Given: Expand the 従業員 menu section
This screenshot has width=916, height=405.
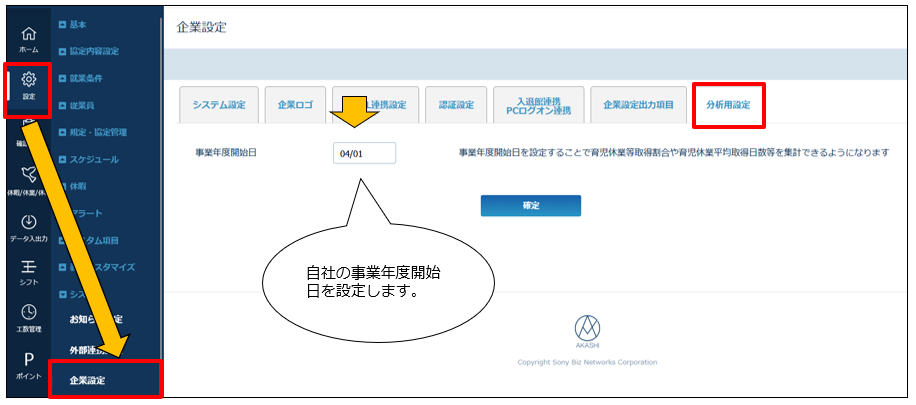Looking at the screenshot, I should point(77,106).
